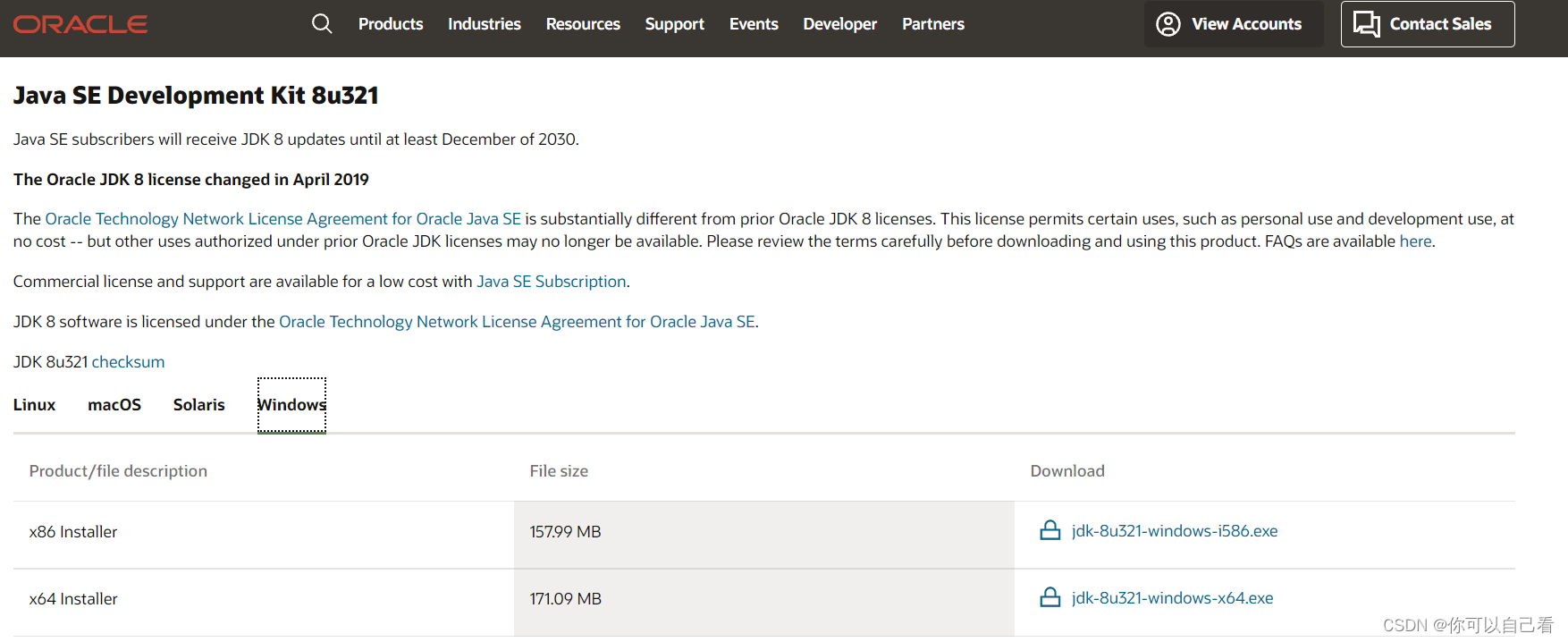Switch to the Solaris tab
The height and width of the screenshot is (642, 1568).
[199, 405]
